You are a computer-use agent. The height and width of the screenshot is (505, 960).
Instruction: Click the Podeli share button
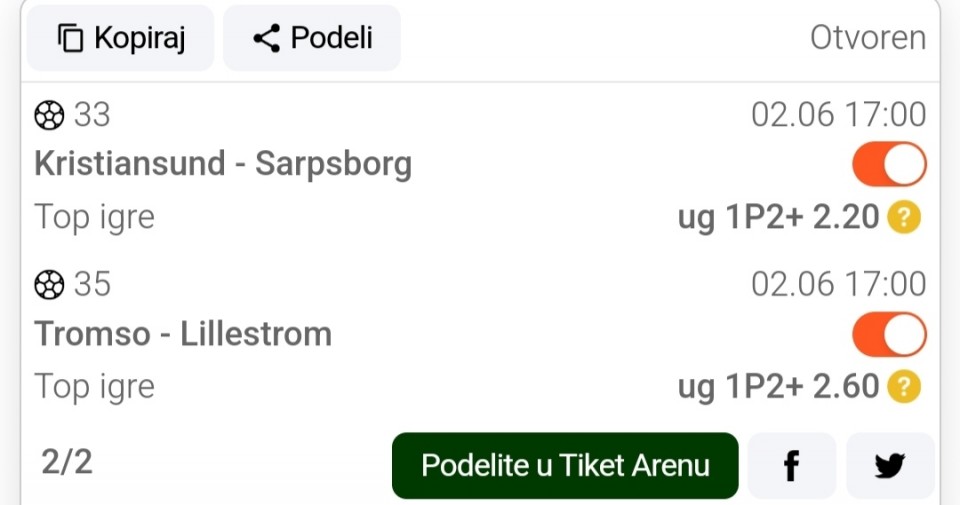(312, 38)
